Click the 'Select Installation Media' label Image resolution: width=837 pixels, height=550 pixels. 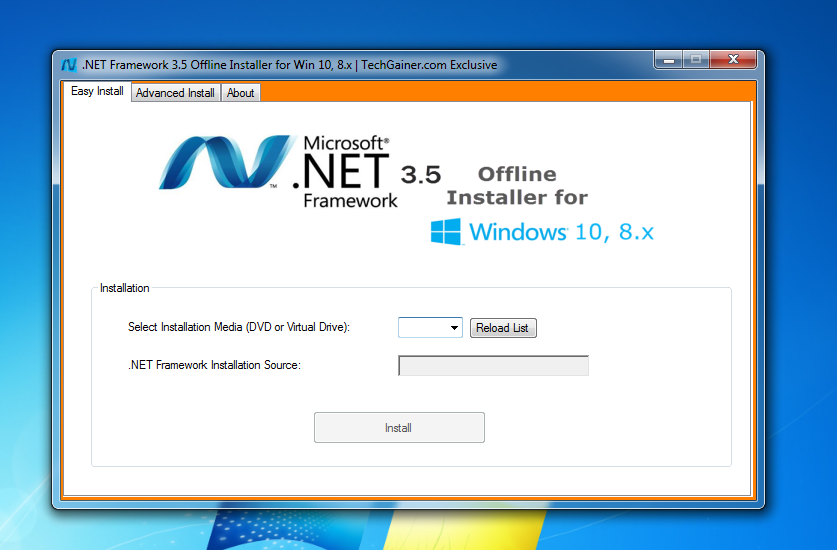coord(239,327)
